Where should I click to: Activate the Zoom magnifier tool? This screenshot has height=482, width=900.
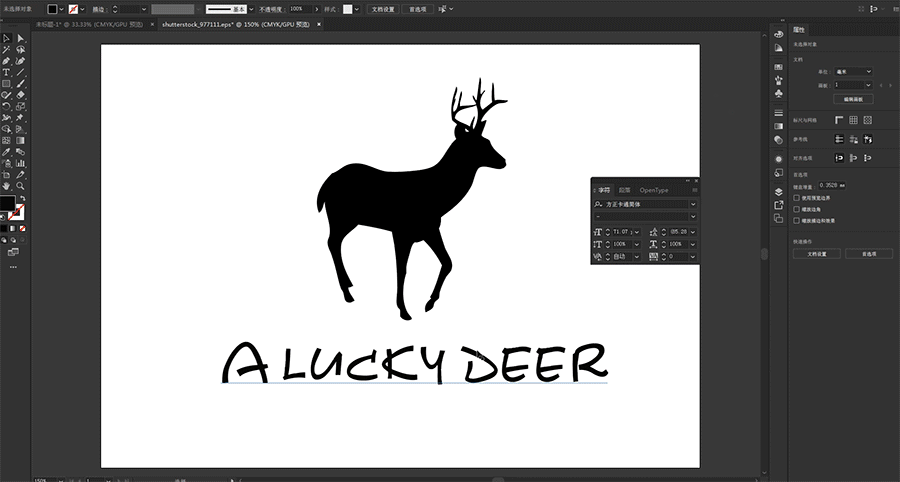[x=20, y=186]
